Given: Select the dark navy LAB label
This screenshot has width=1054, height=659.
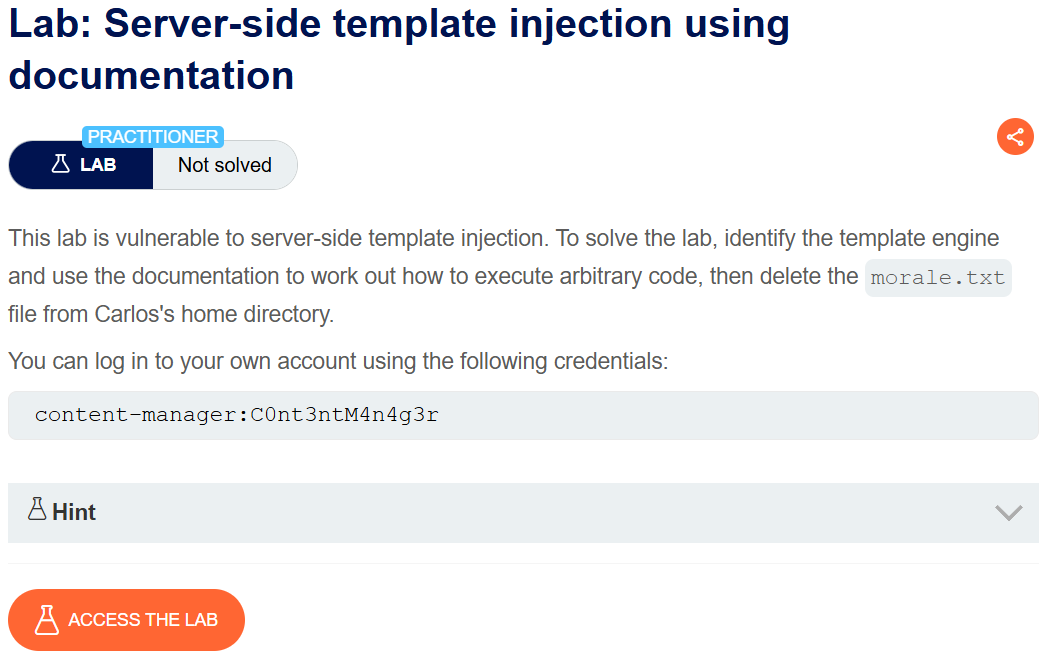Looking at the screenshot, I should pyautogui.click(x=80, y=164).
